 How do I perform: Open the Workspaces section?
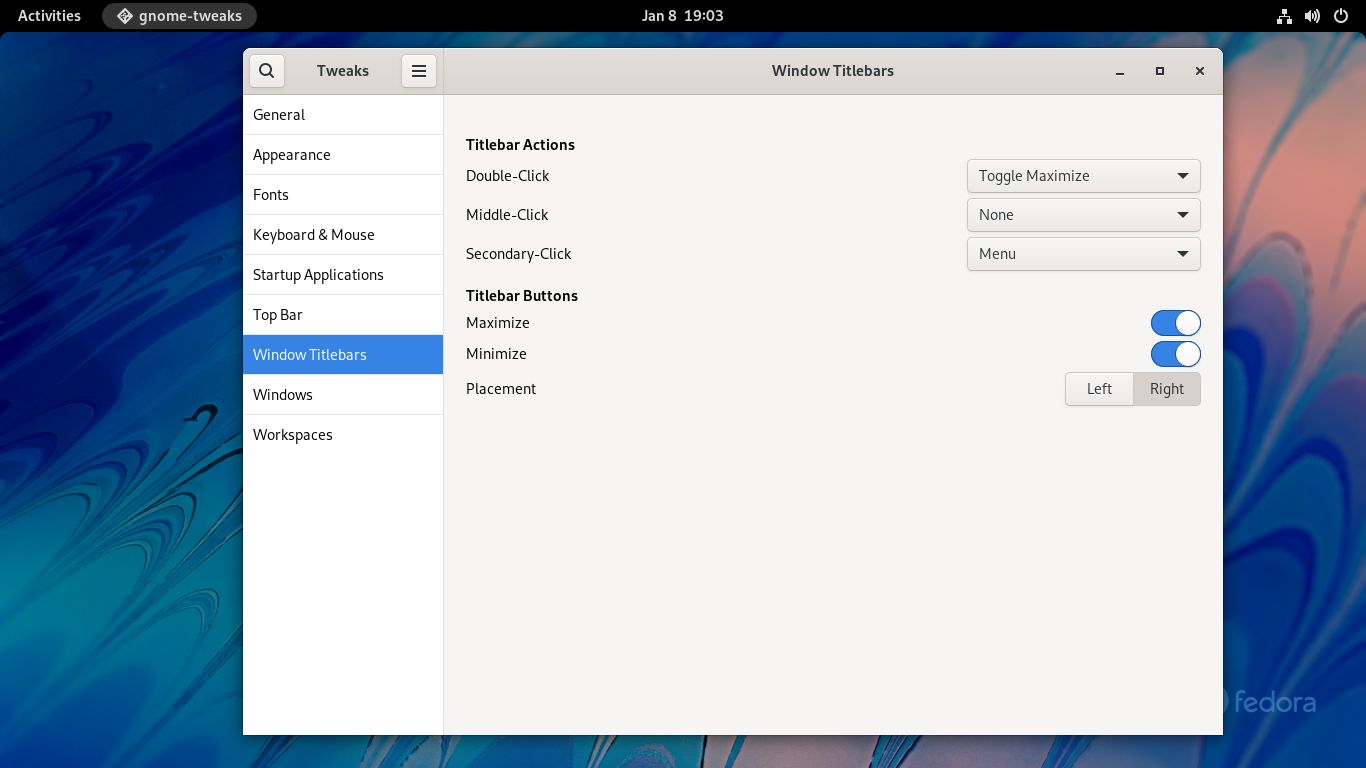coord(343,435)
